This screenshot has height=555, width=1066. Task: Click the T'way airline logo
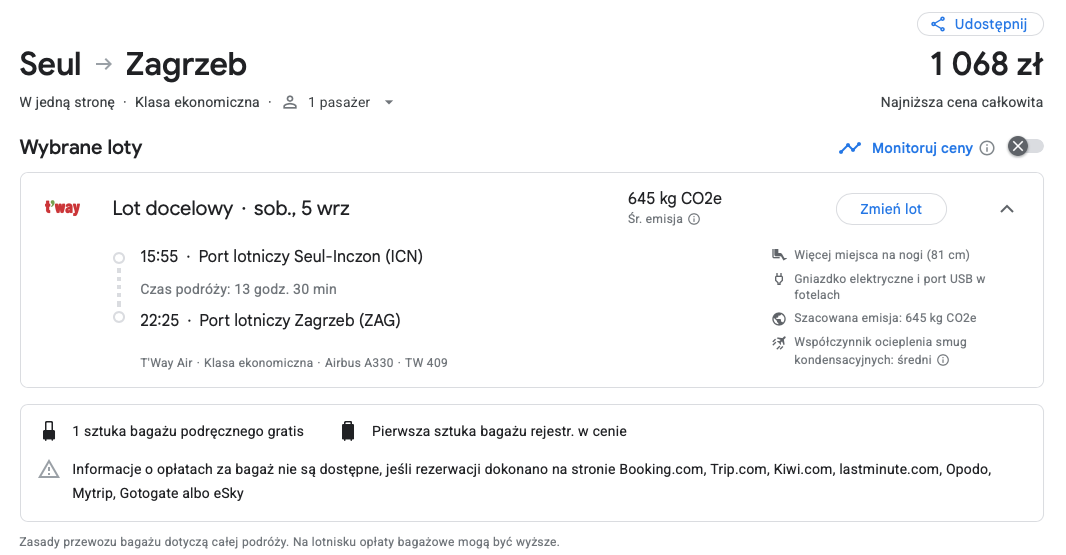(63, 207)
